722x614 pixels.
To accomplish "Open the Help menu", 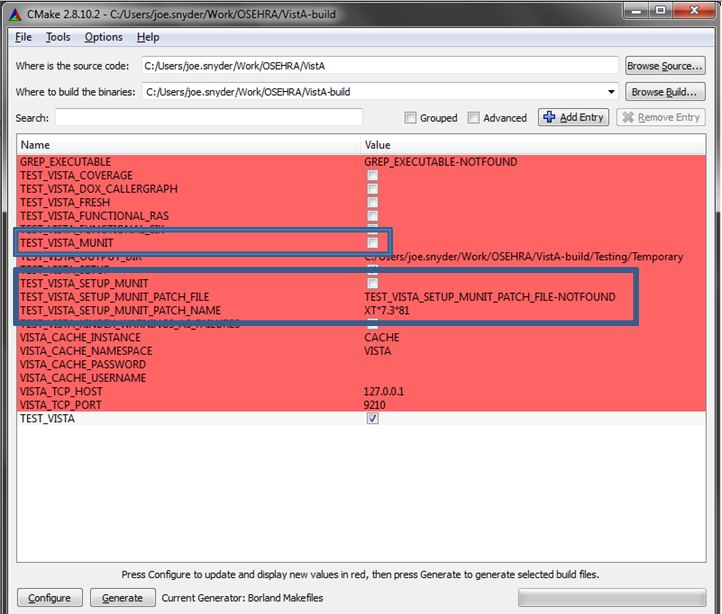I will click(148, 37).
